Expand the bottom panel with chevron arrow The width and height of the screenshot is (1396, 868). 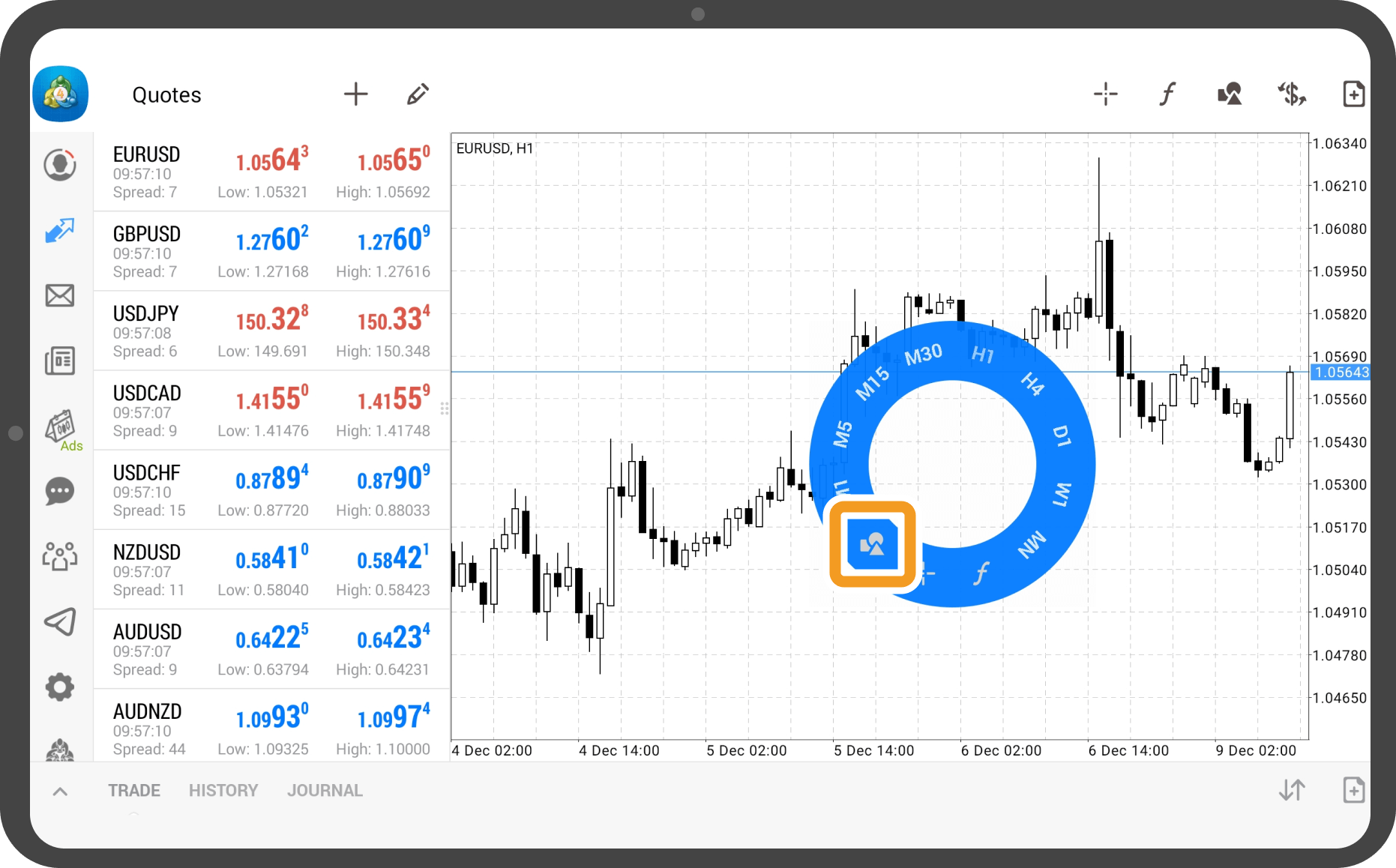tap(61, 792)
